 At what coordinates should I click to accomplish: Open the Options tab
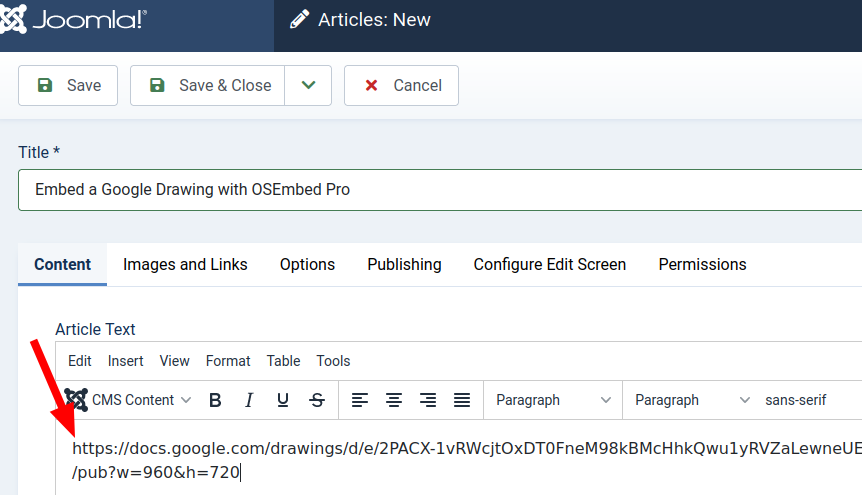click(x=307, y=265)
